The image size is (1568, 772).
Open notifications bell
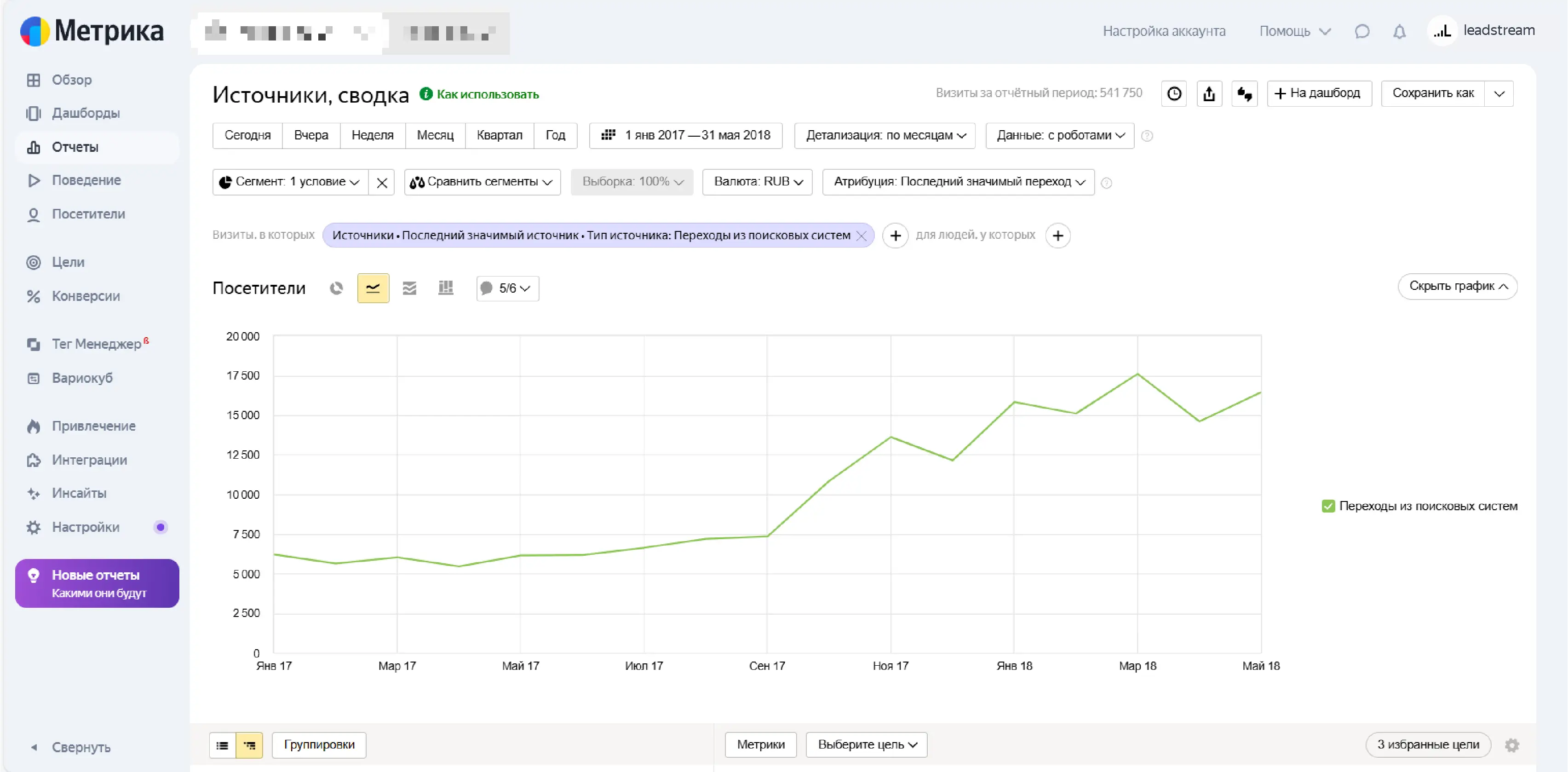click(x=1399, y=31)
